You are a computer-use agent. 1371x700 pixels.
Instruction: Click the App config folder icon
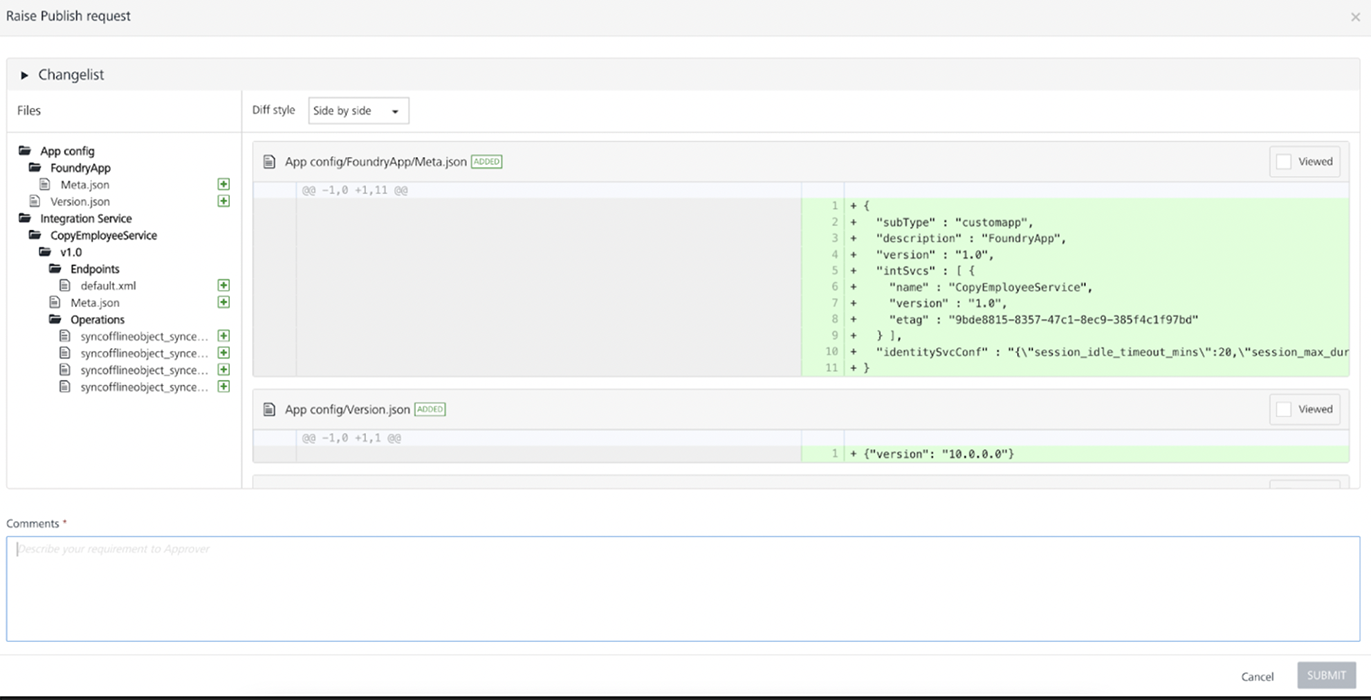pyautogui.click(x=25, y=151)
